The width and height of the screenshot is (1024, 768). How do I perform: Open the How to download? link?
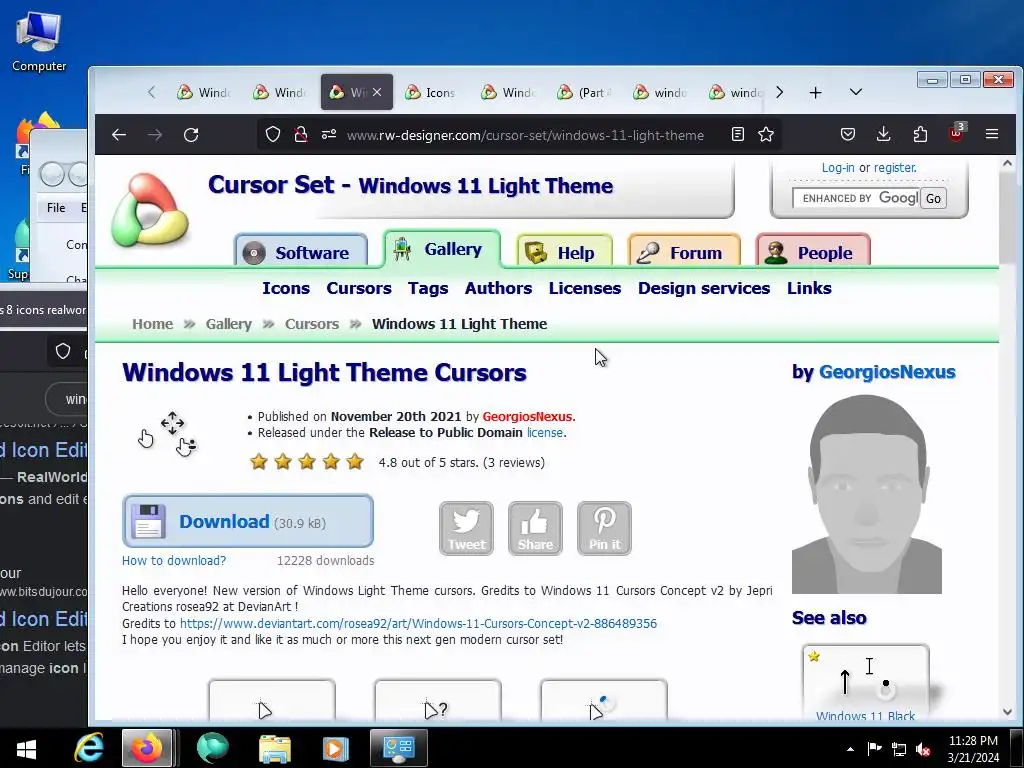174,560
